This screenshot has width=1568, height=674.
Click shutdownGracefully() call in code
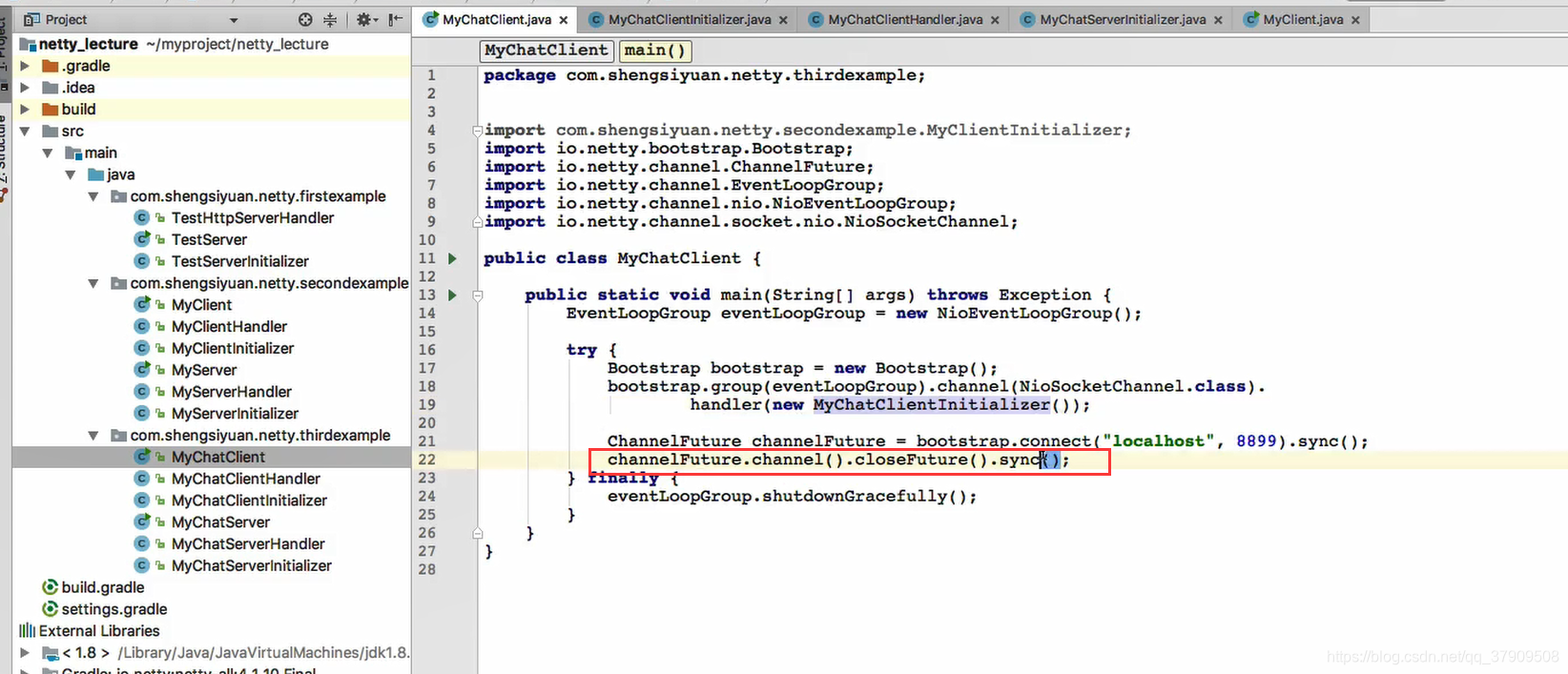864,497
